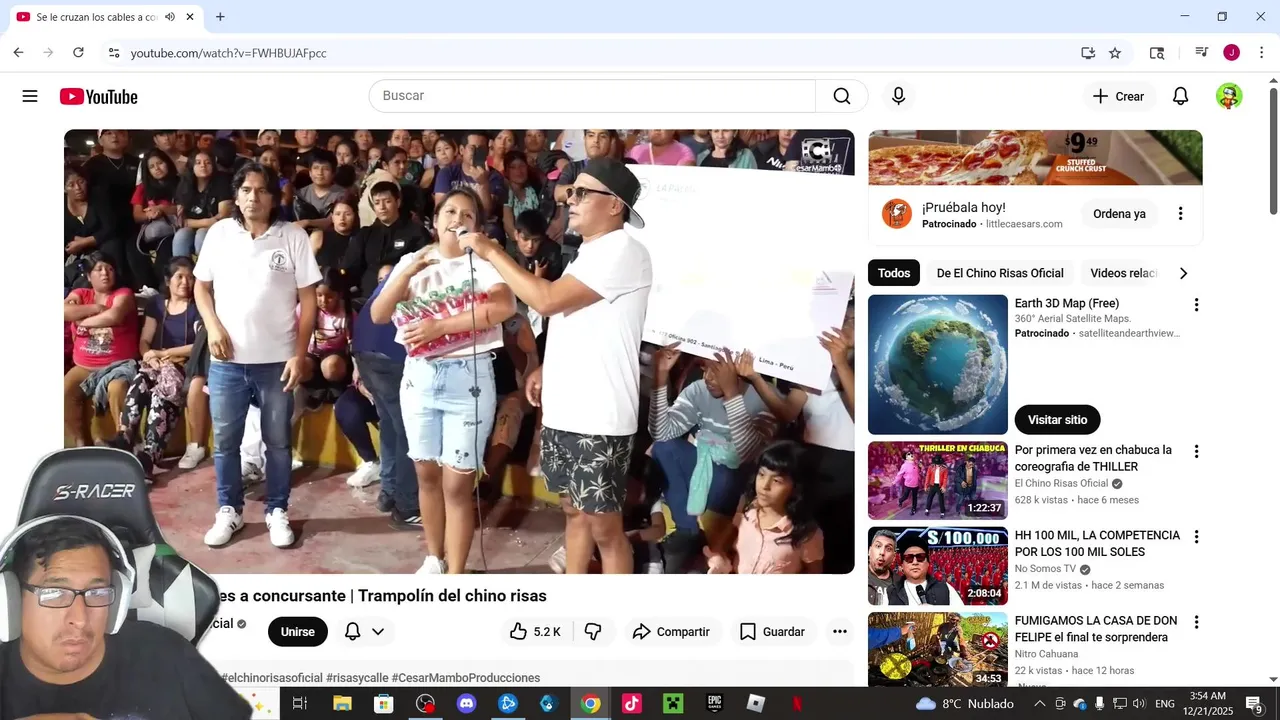
Task: Focus the Buscar search field
Action: tap(593, 96)
